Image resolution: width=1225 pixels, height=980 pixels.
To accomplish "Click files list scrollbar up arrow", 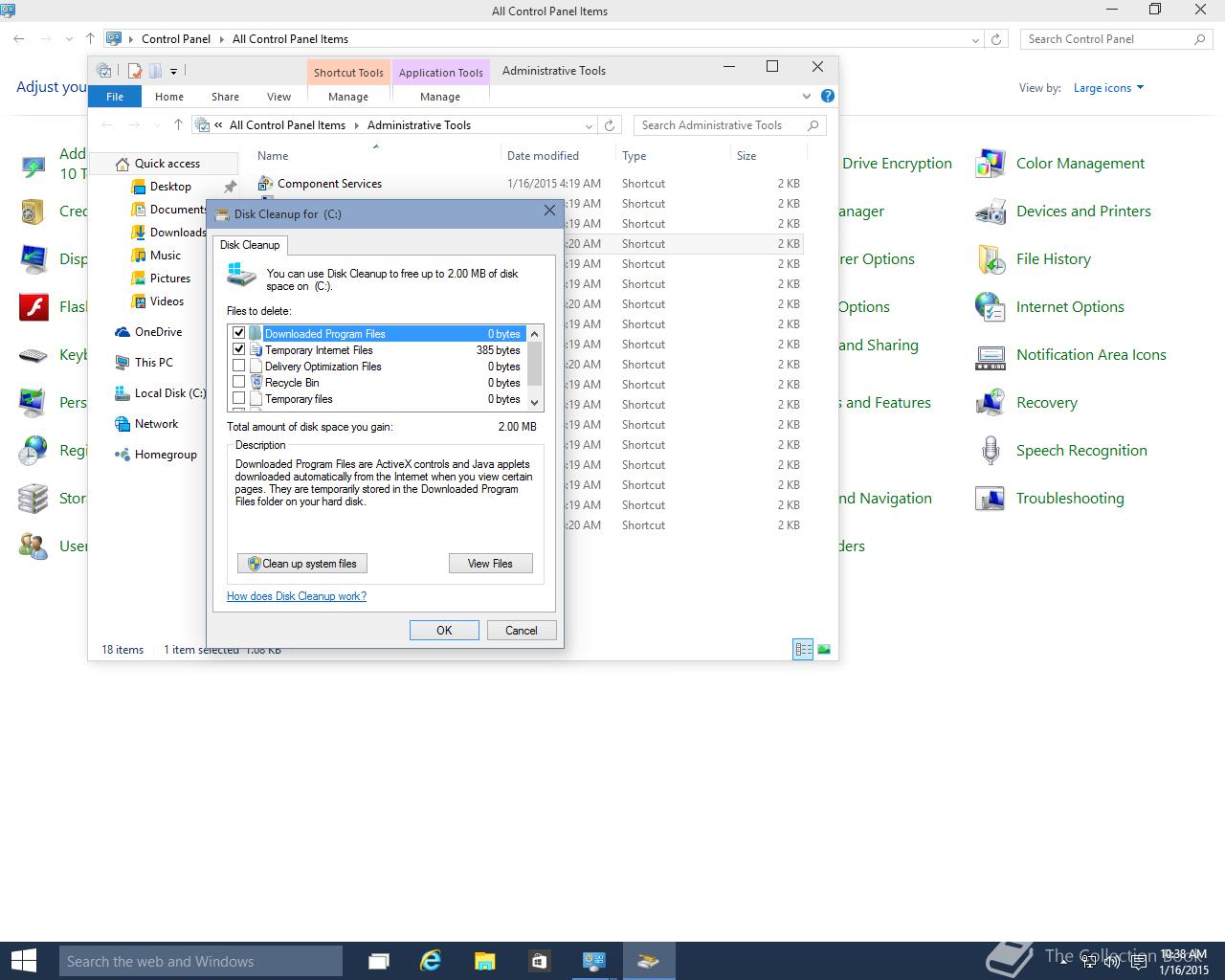I will 535,333.
